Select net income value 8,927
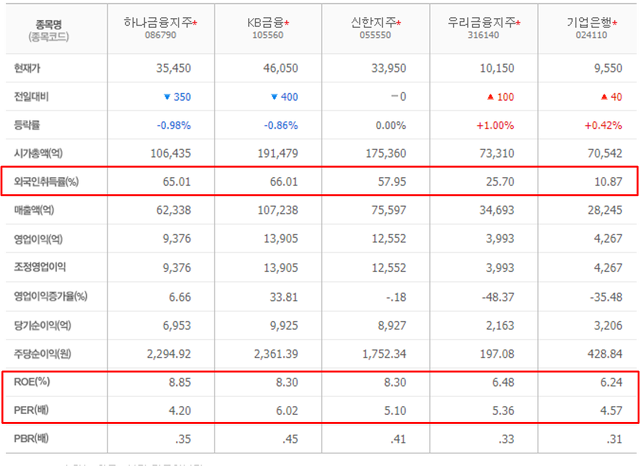640x466 pixels. tap(392, 326)
